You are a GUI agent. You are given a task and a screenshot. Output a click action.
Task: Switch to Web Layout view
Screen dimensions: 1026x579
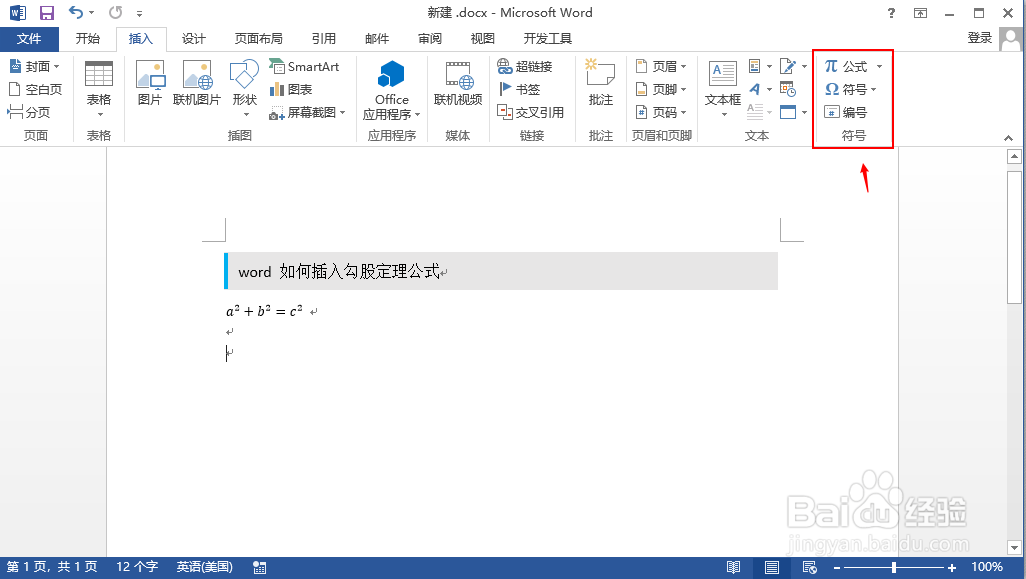tap(809, 567)
